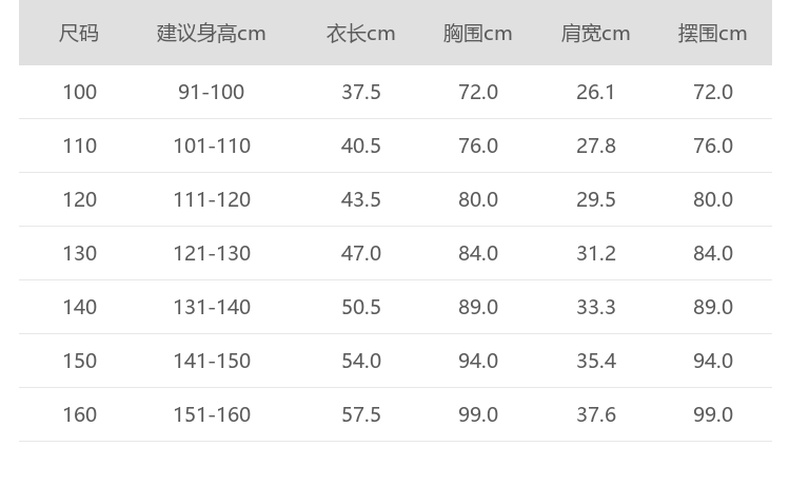Click the 91-100 height range cell
The height and width of the screenshot is (485, 790).
click(211, 92)
